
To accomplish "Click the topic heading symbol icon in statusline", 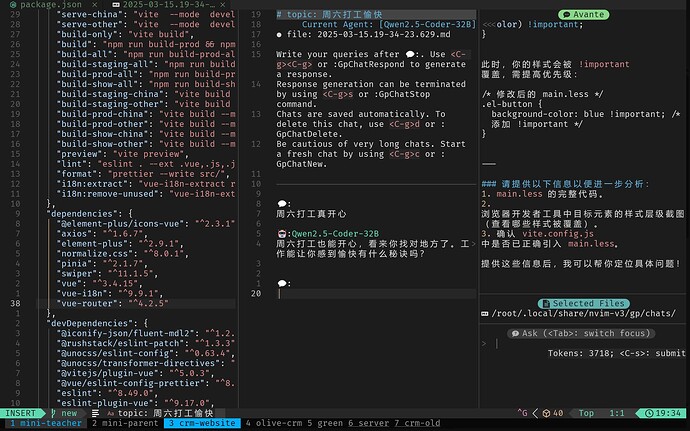I will [x=110, y=413].
